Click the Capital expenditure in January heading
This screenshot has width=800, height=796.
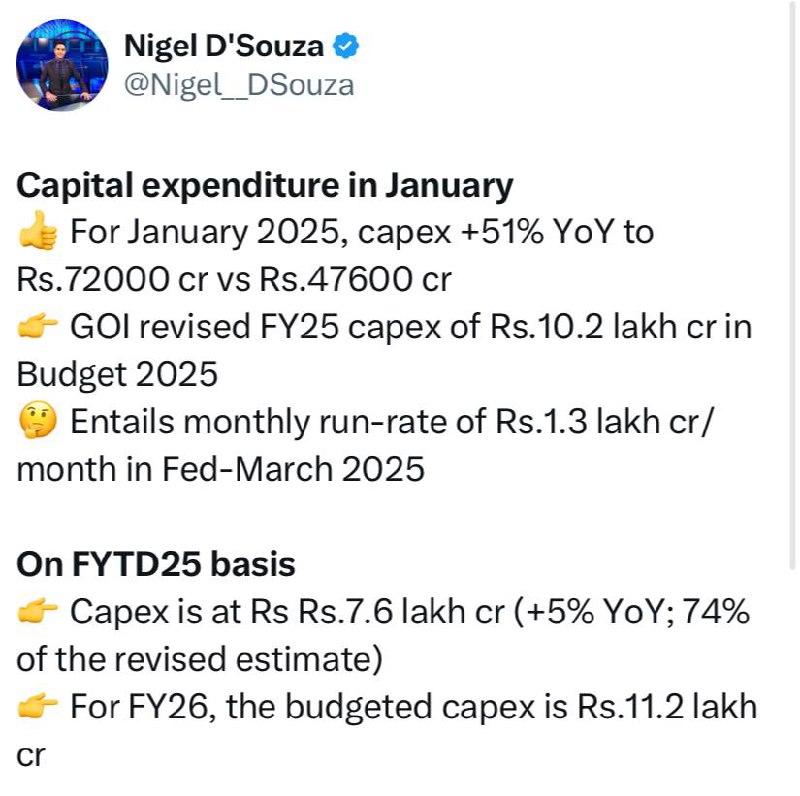coord(265,186)
